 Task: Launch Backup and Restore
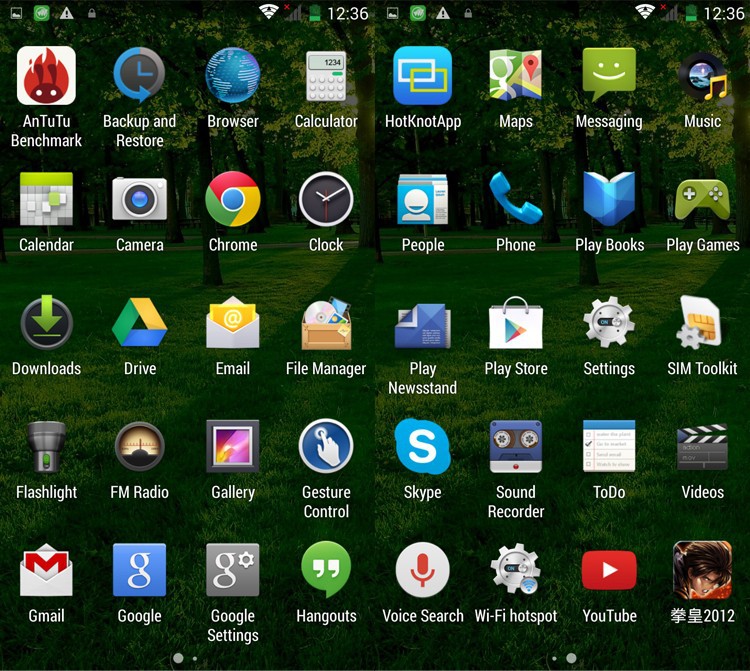coord(139,76)
